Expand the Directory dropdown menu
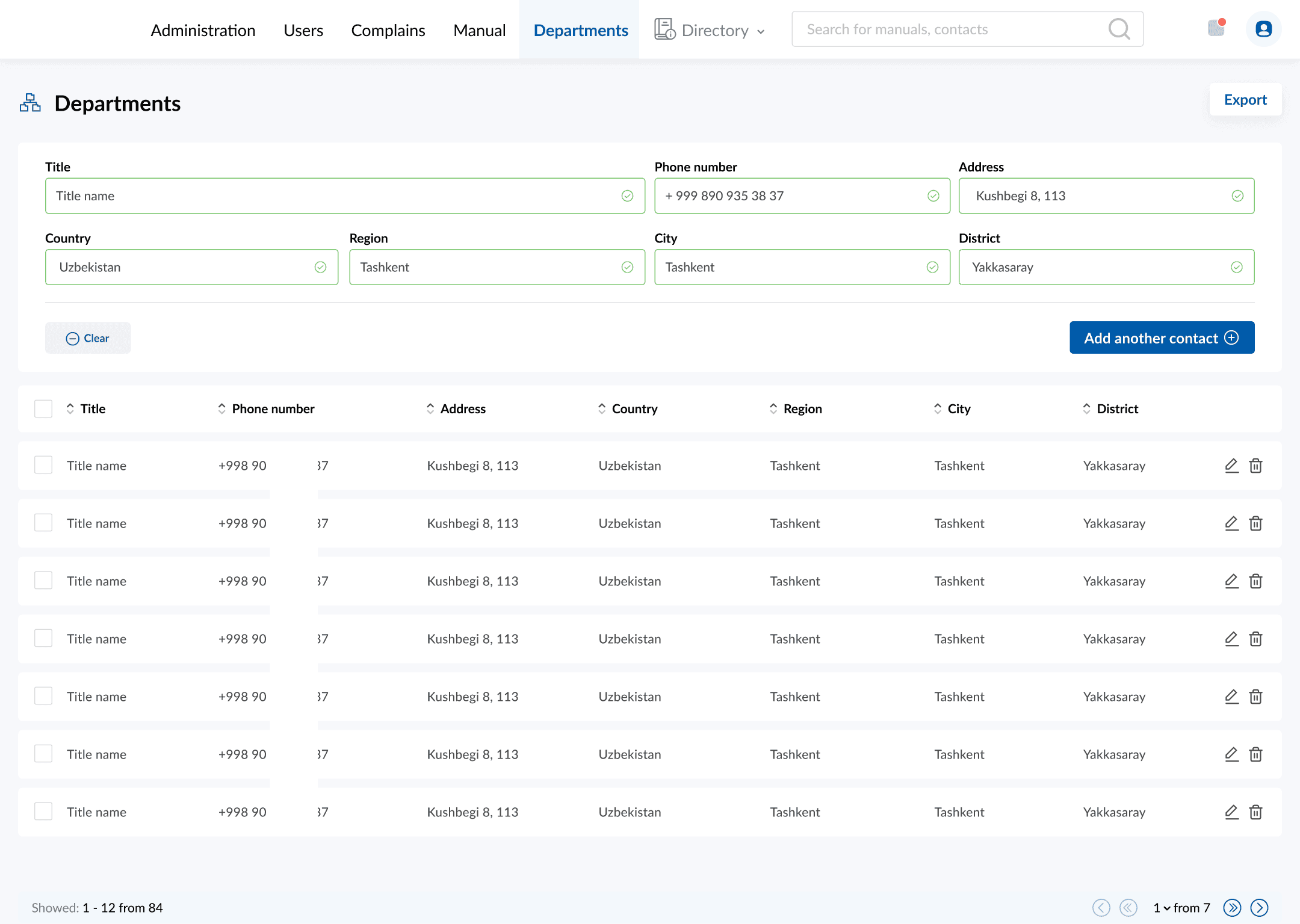The image size is (1300, 924). pos(710,30)
